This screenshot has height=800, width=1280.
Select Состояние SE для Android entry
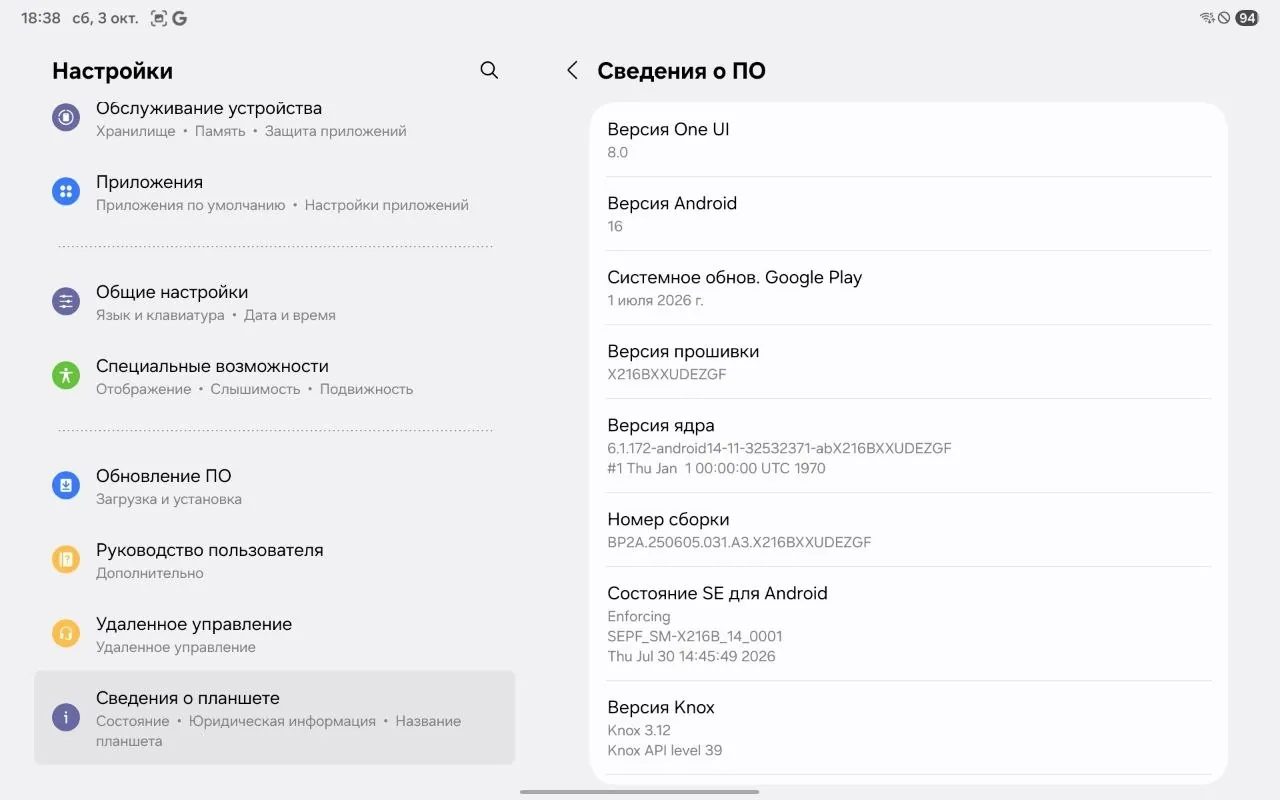[909, 624]
